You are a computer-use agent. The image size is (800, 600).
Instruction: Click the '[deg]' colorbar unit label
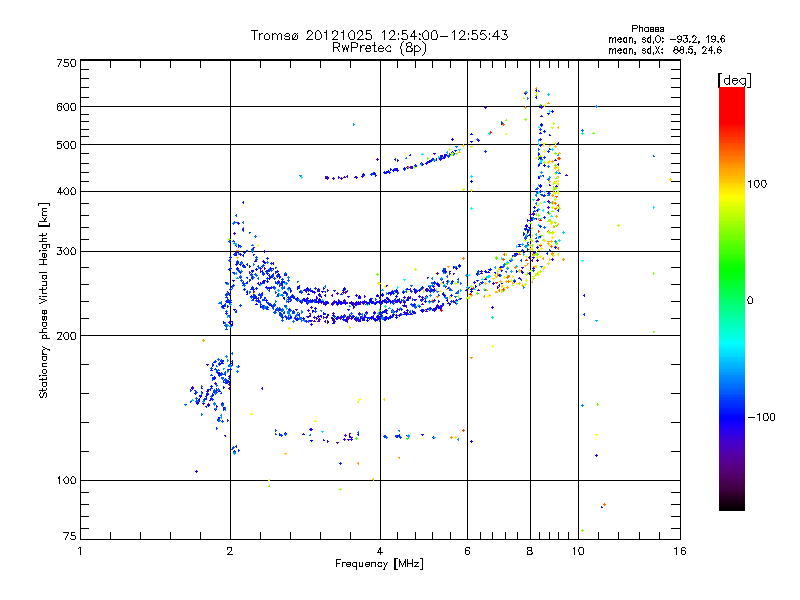pyautogui.click(x=734, y=80)
